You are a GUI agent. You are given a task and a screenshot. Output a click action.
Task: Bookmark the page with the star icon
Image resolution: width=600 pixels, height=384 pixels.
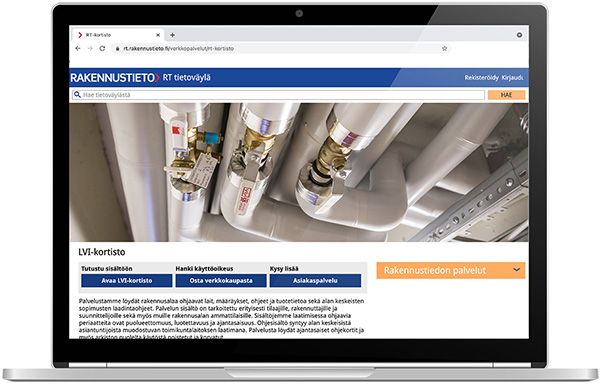coord(444,49)
